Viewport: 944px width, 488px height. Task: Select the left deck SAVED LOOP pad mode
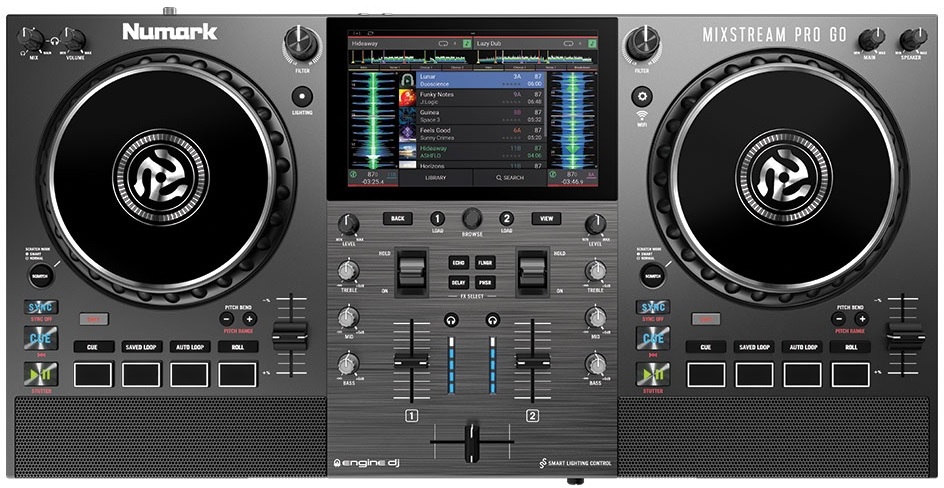[142, 347]
